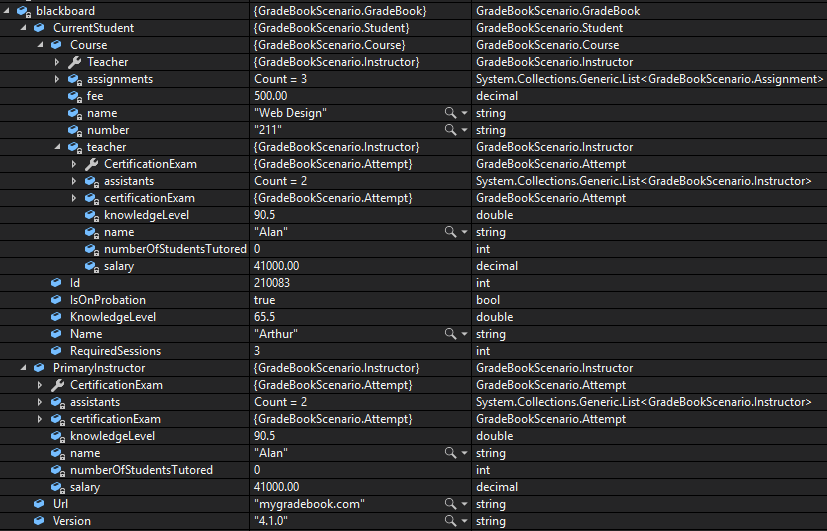This screenshot has width=827, height=531.
Task: Open text visualizer magnifier for "Web Design"
Action: 450,113
